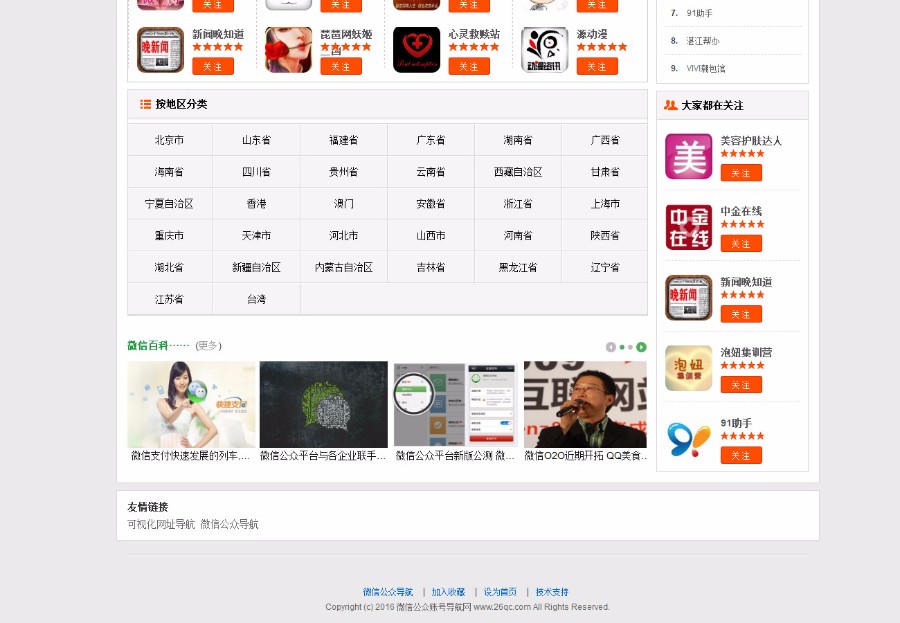Click the green next arrow of 微信百科 carousel
Viewport: 900px width, 623px height.
point(641,347)
